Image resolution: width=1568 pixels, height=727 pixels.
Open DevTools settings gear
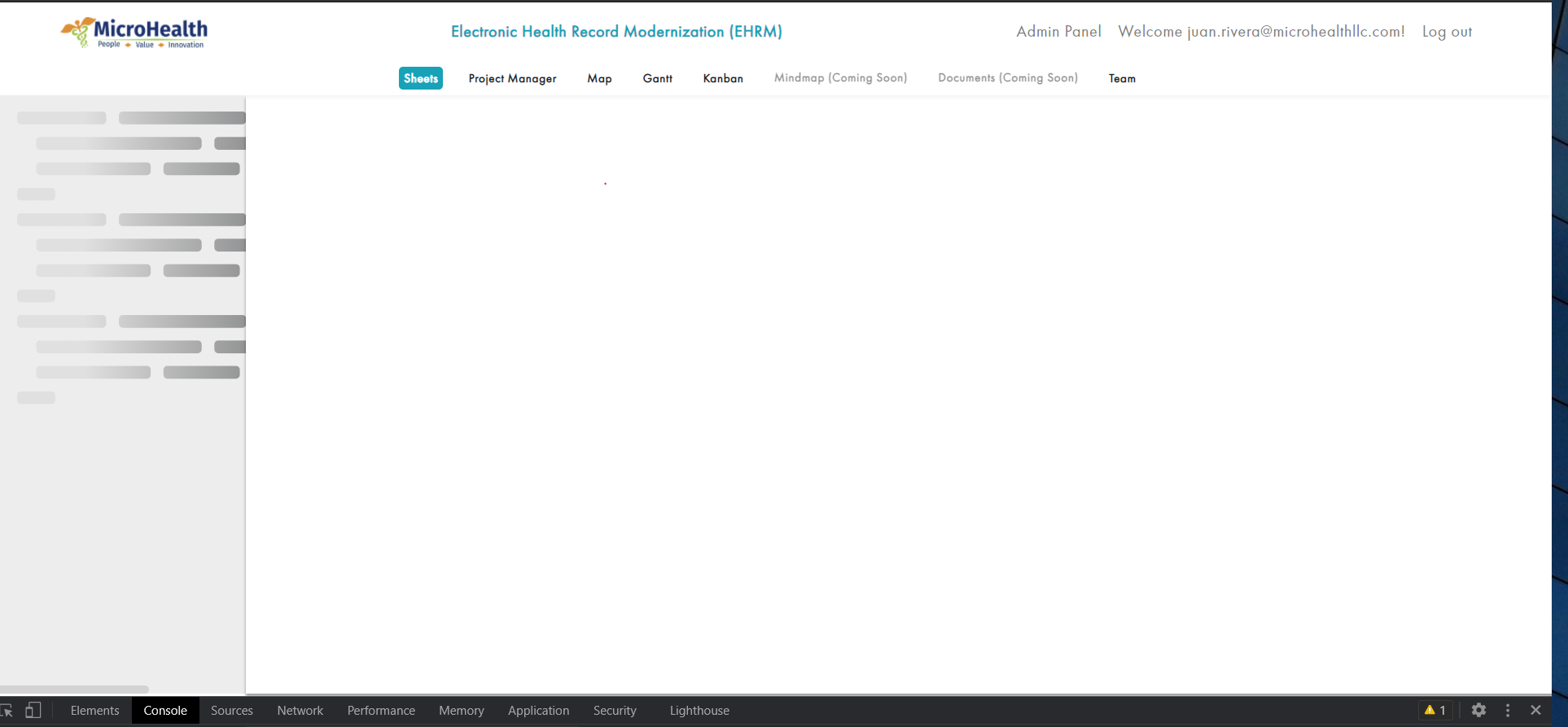tap(1478, 711)
